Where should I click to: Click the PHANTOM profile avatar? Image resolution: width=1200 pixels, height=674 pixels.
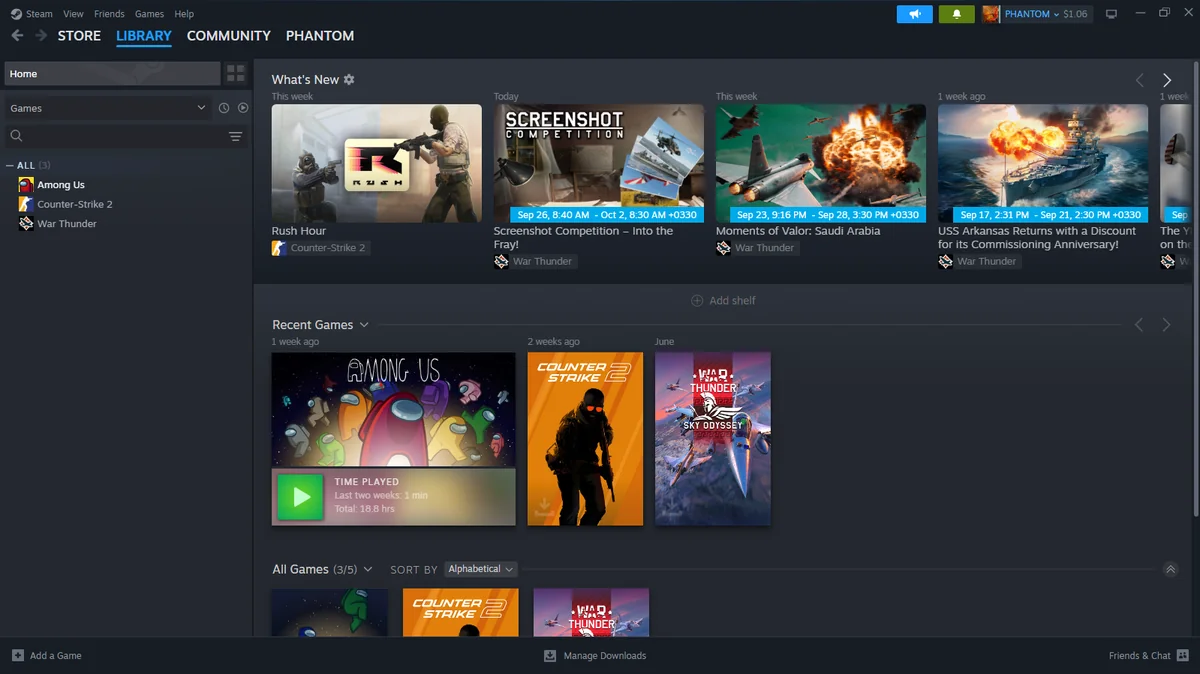click(x=991, y=14)
